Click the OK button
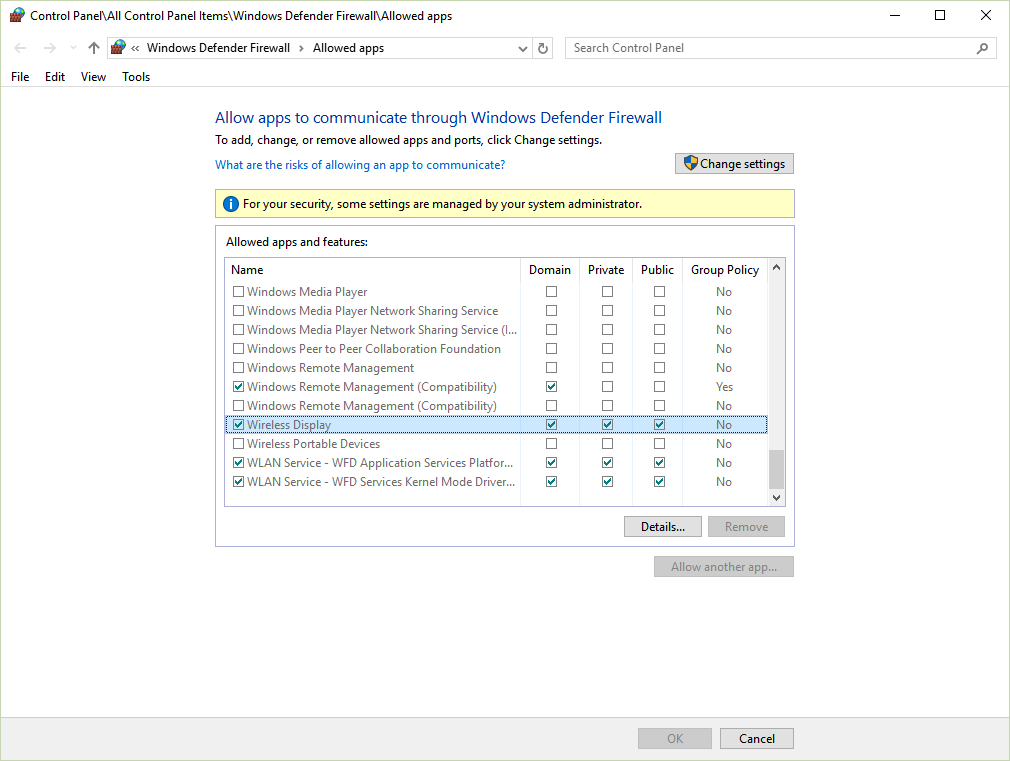 674,738
